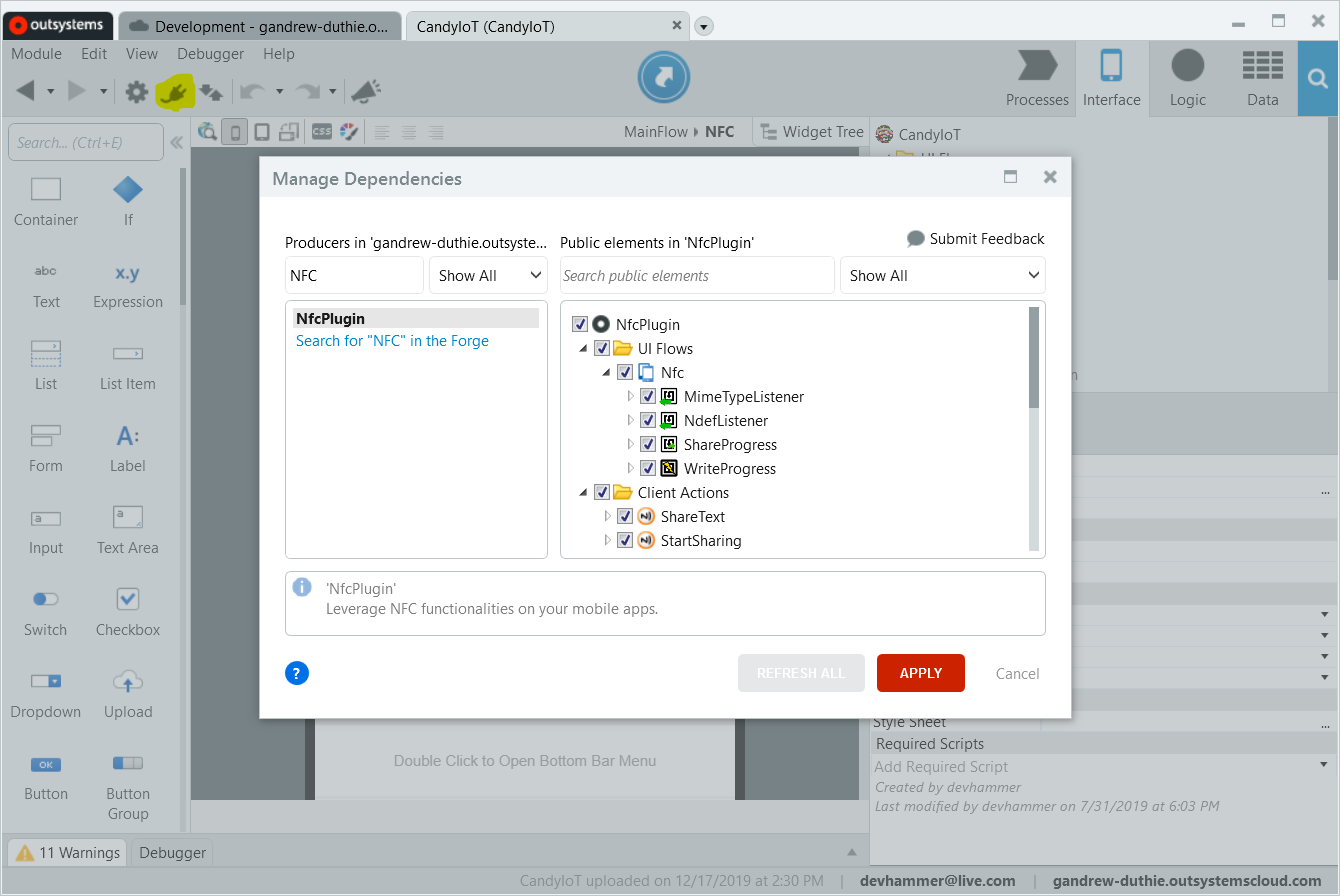The height and width of the screenshot is (896, 1340).
Task: Expand the NdefListener node
Action: [630, 420]
